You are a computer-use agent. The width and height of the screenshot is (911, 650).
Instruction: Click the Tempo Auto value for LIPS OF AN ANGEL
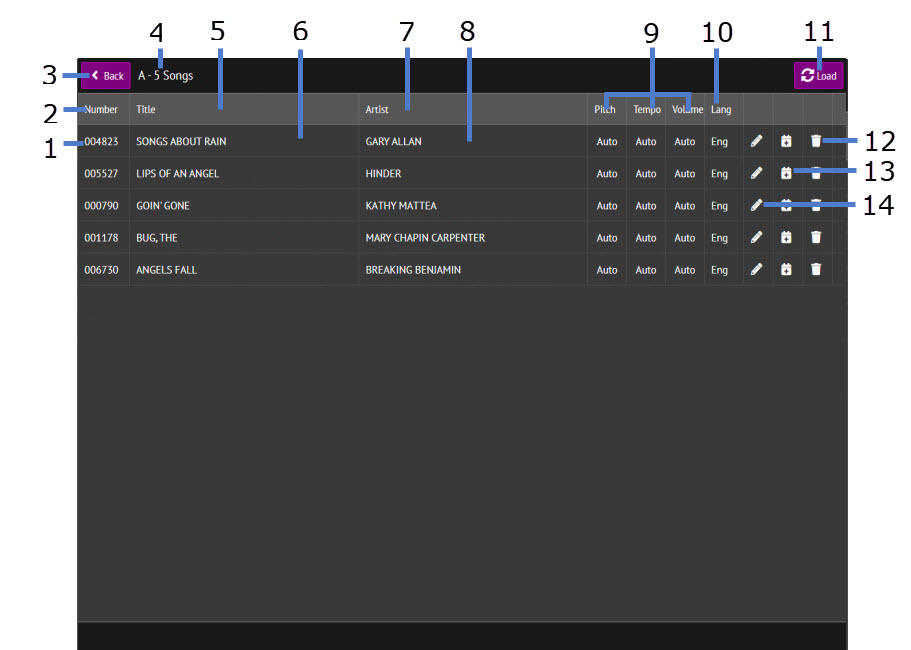coord(646,174)
